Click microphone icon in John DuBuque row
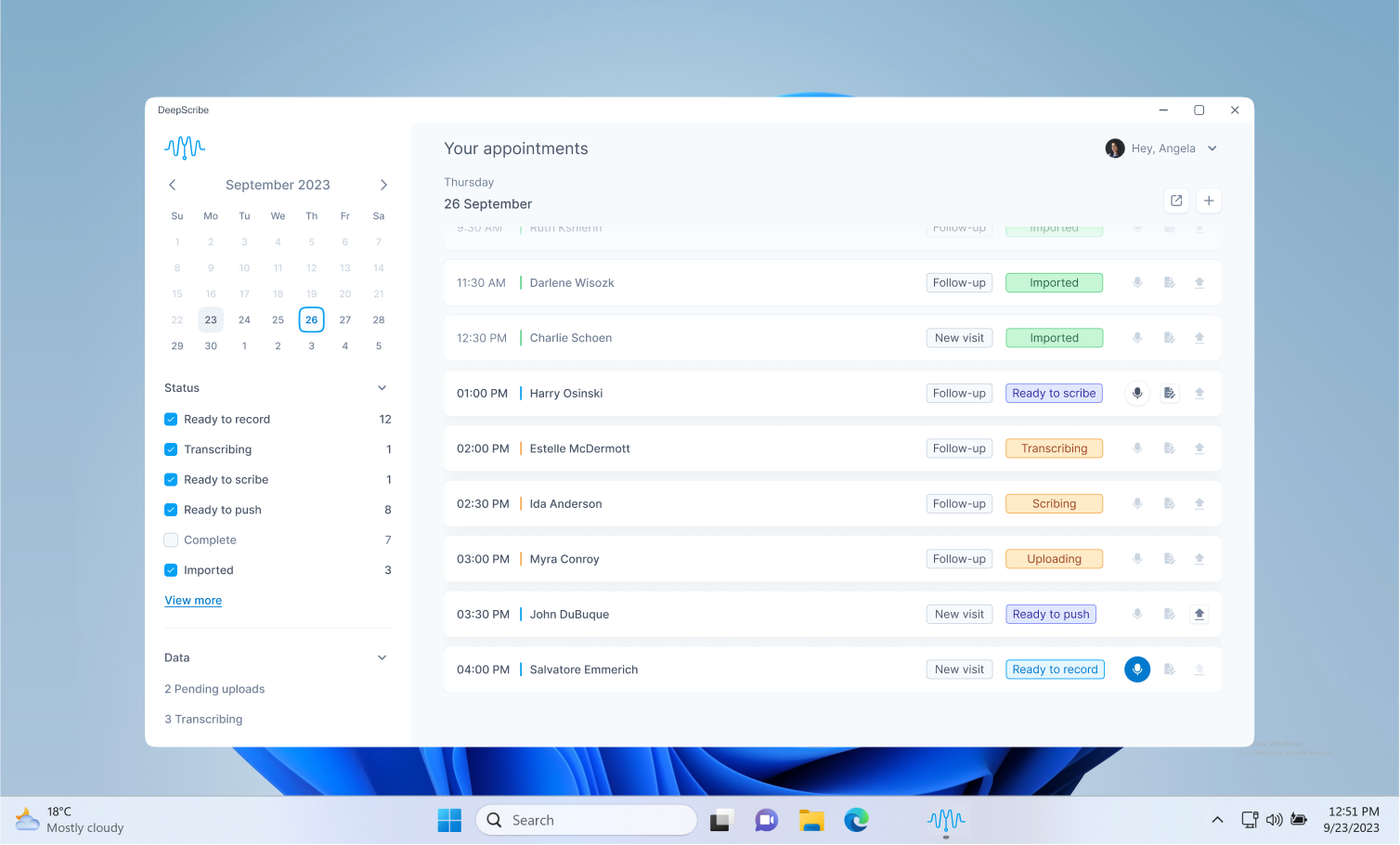The width and height of the screenshot is (1400, 845). coord(1137,615)
